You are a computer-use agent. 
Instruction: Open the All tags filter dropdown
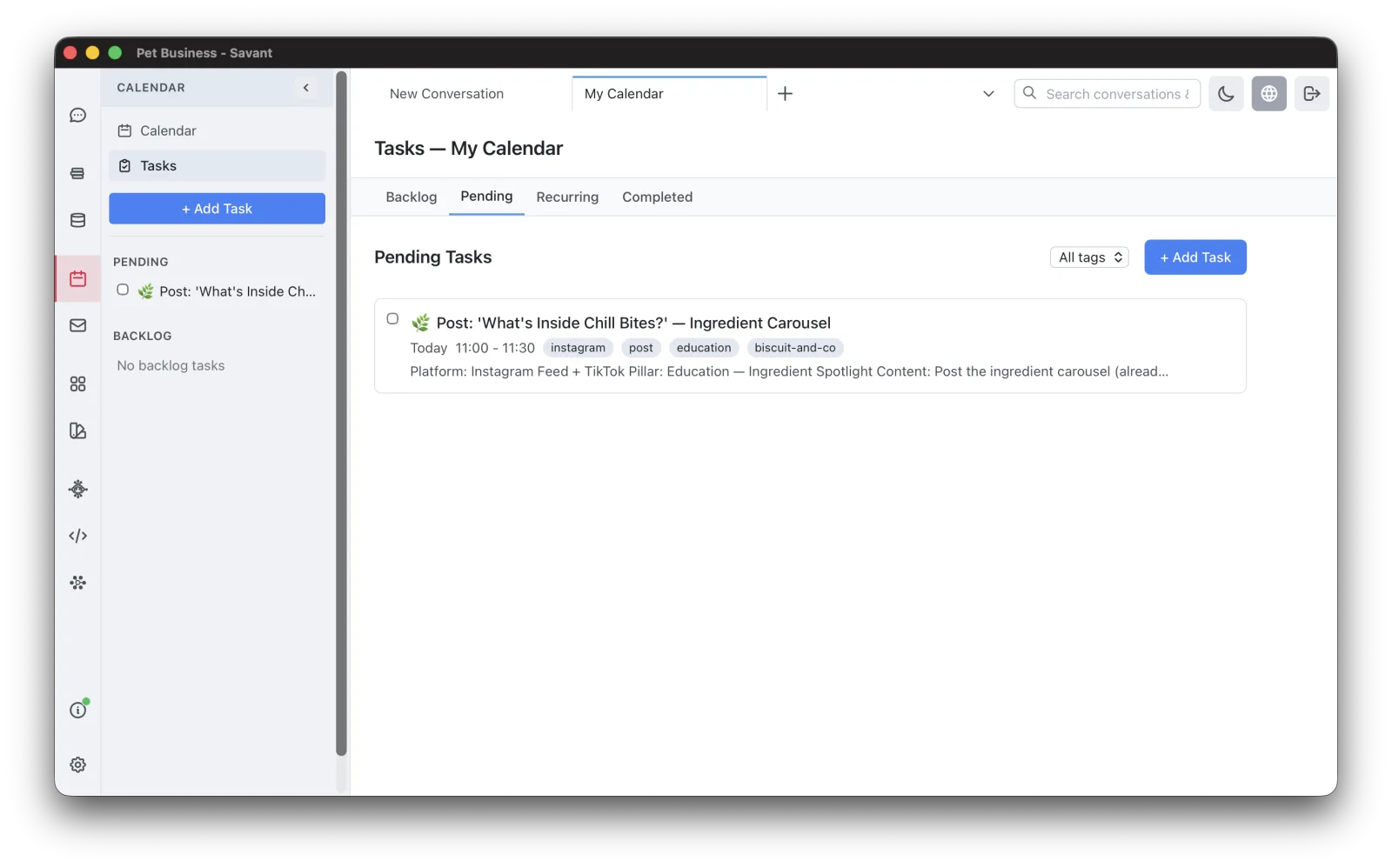(1089, 257)
